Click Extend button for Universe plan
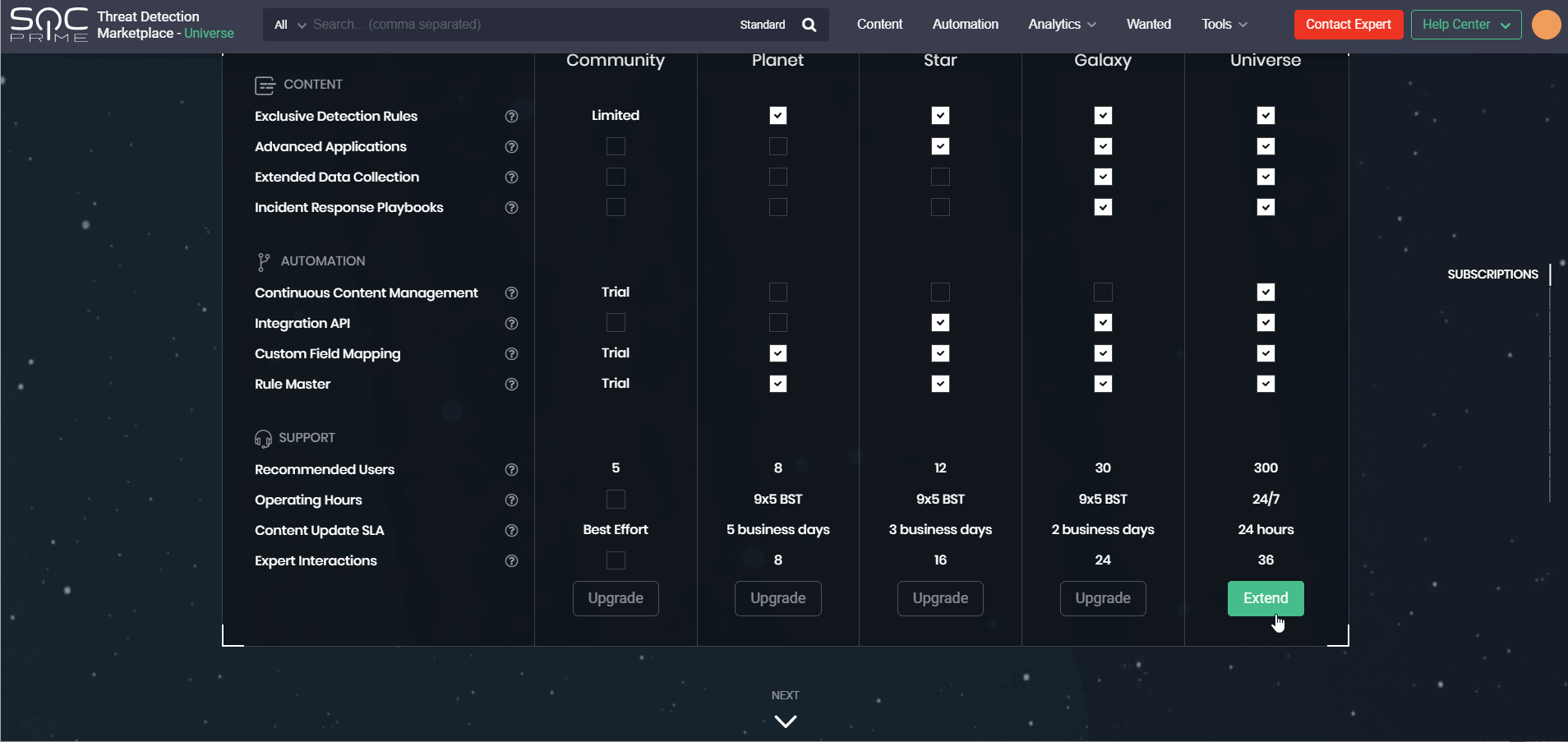This screenshot has width=1568, height=742. tap(1265, 598)
